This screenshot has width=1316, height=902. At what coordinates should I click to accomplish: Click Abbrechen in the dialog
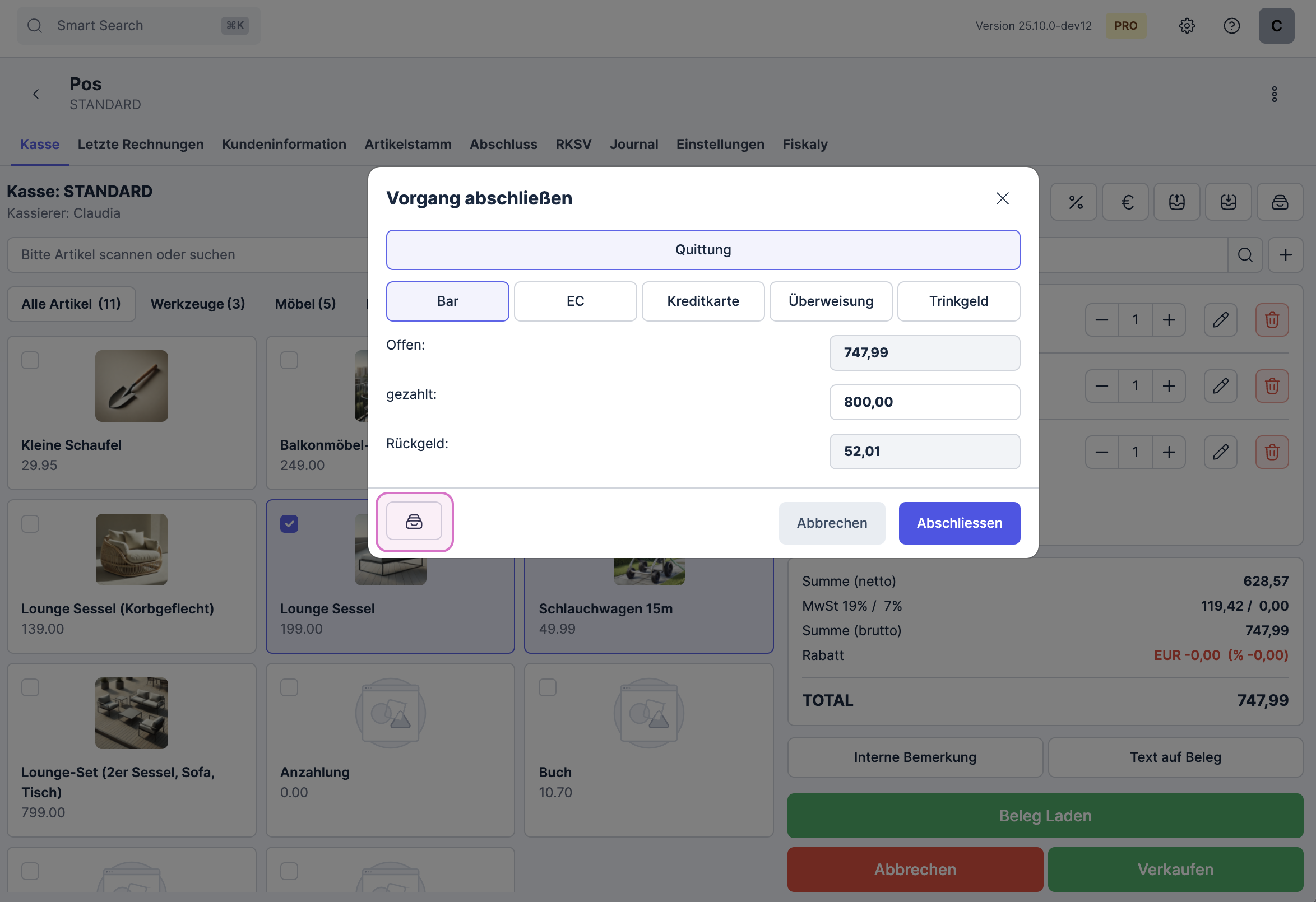pos(831,523)
